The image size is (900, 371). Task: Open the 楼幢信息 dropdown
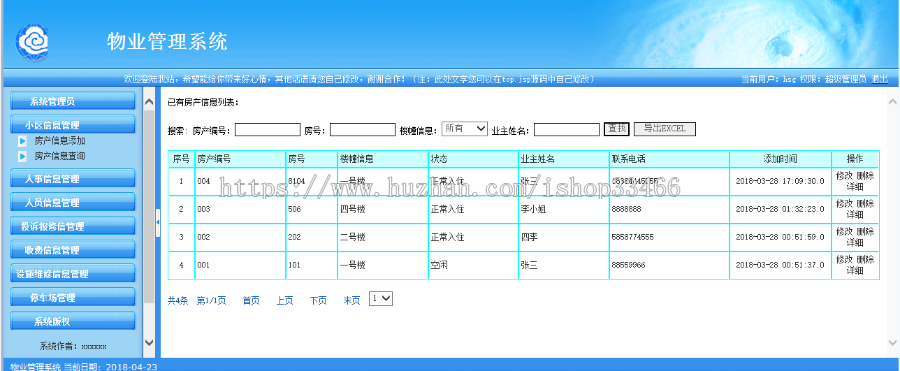point(464,129)
